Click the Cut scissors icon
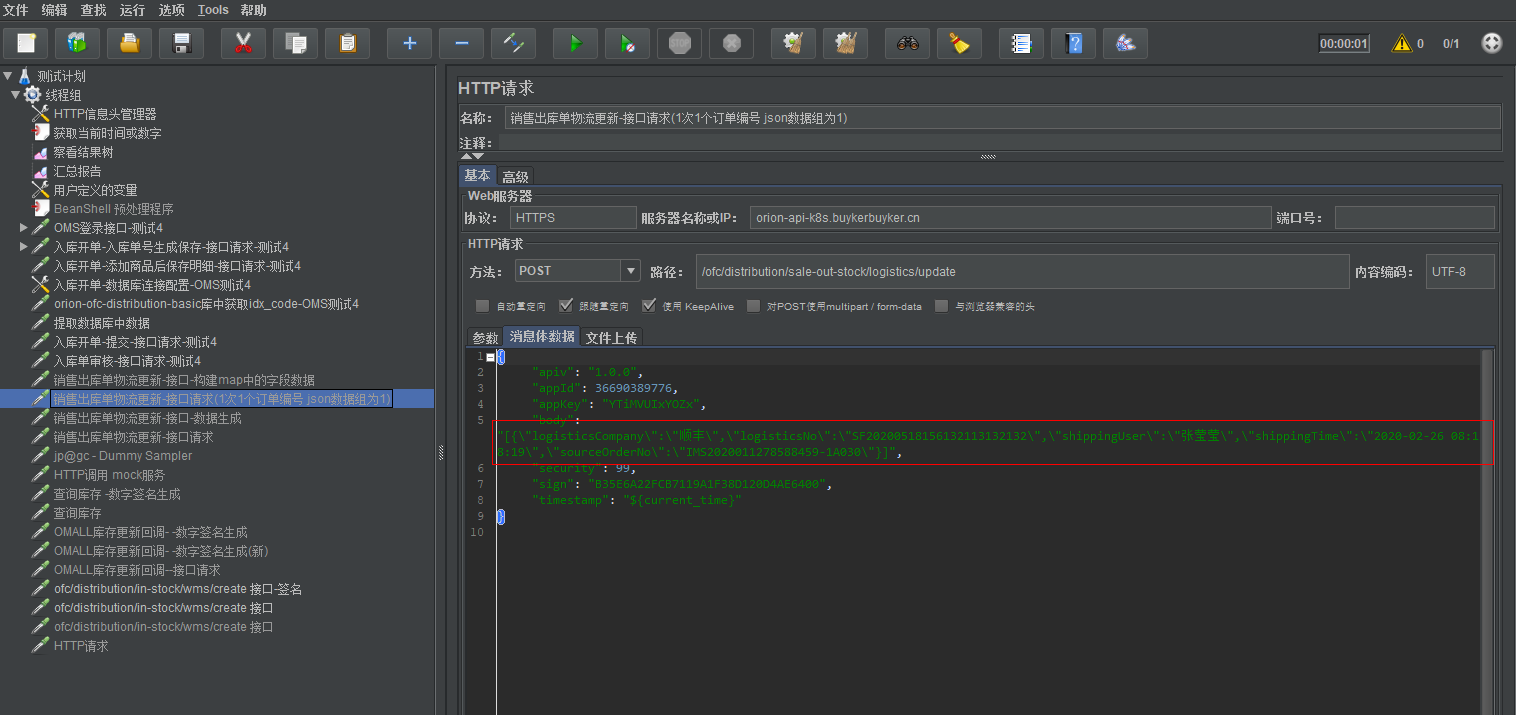Viewport: 1516px width, 715px height. [x=243, y=43]
